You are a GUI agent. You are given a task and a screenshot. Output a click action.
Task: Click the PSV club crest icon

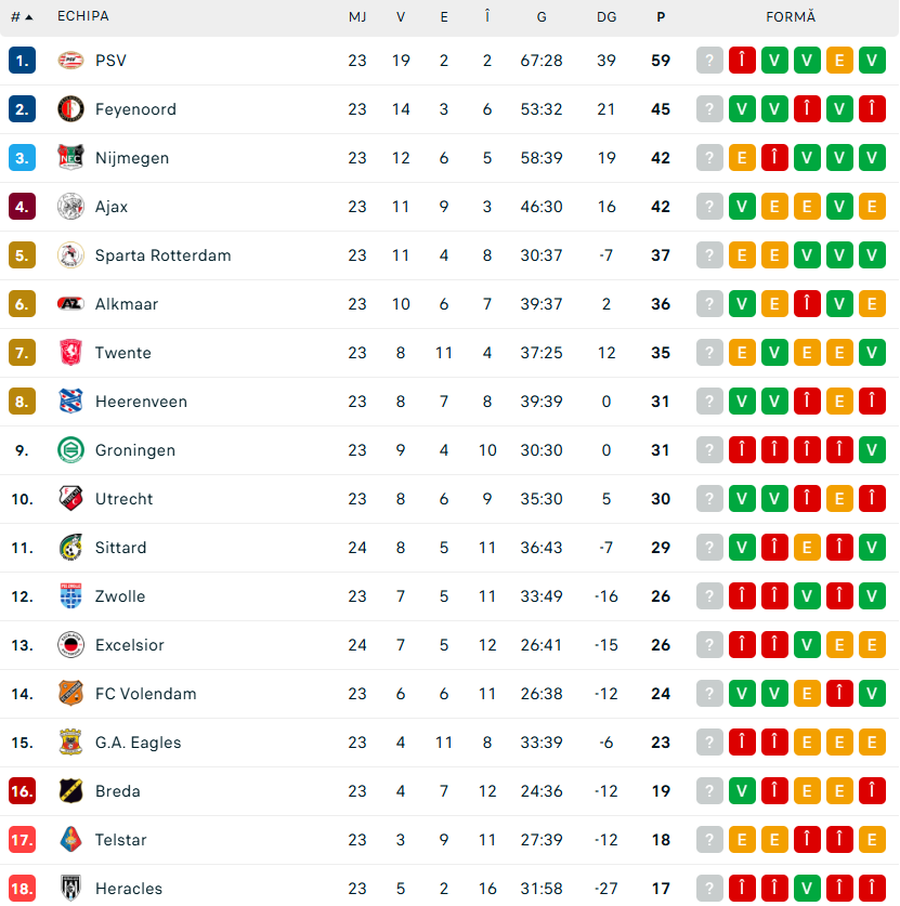tap(71, 60)
